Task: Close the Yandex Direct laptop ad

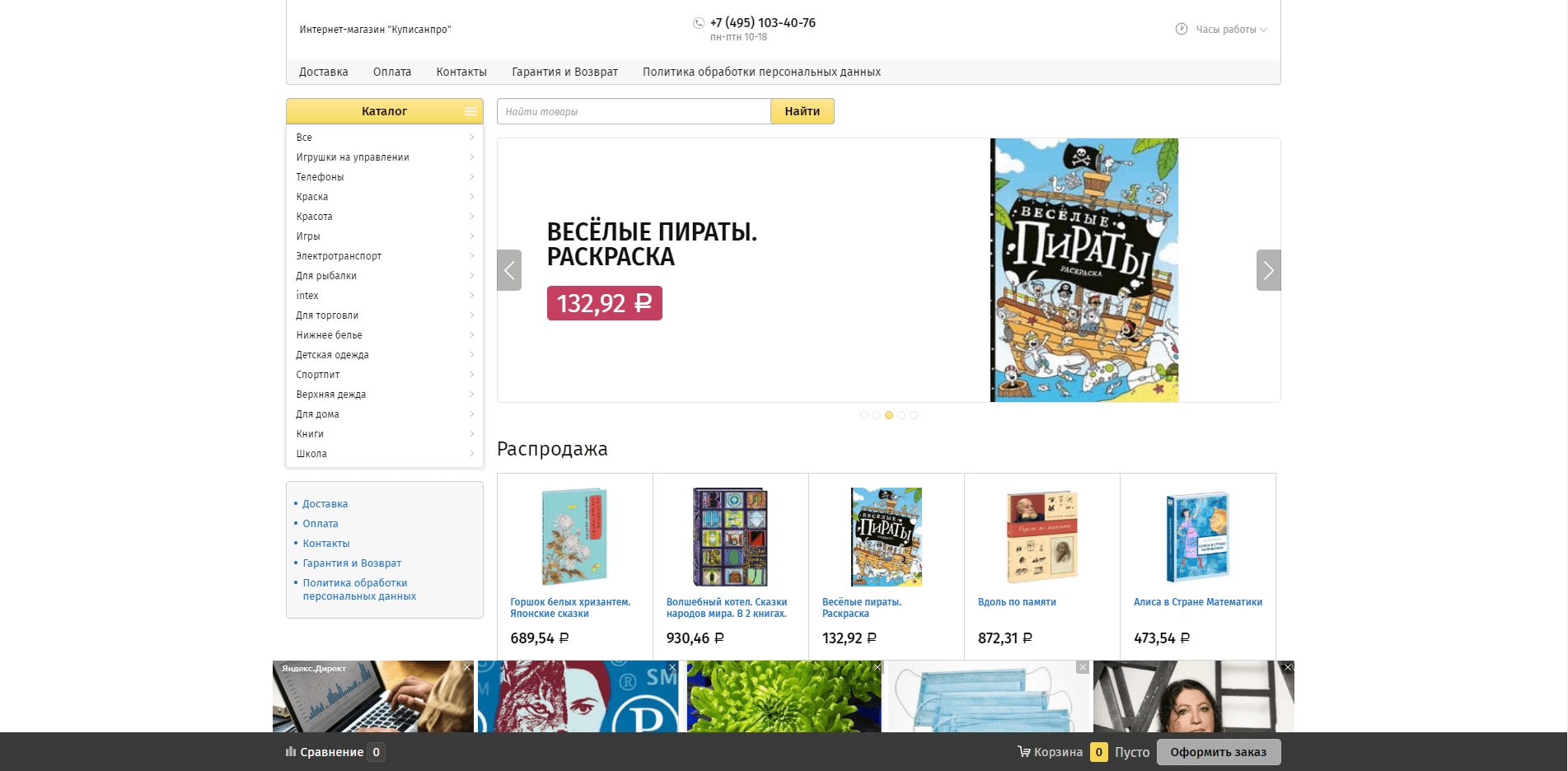Action: pos(467,667)
